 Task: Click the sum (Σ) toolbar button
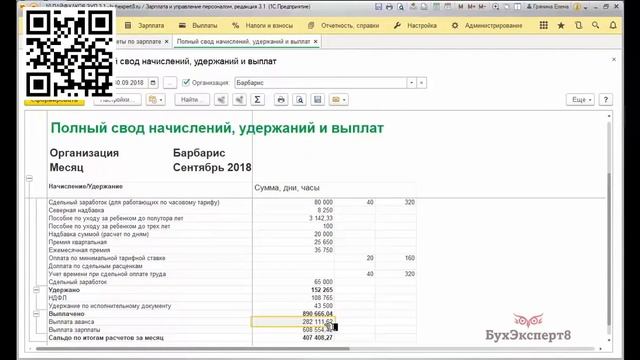tap(257, 100)
